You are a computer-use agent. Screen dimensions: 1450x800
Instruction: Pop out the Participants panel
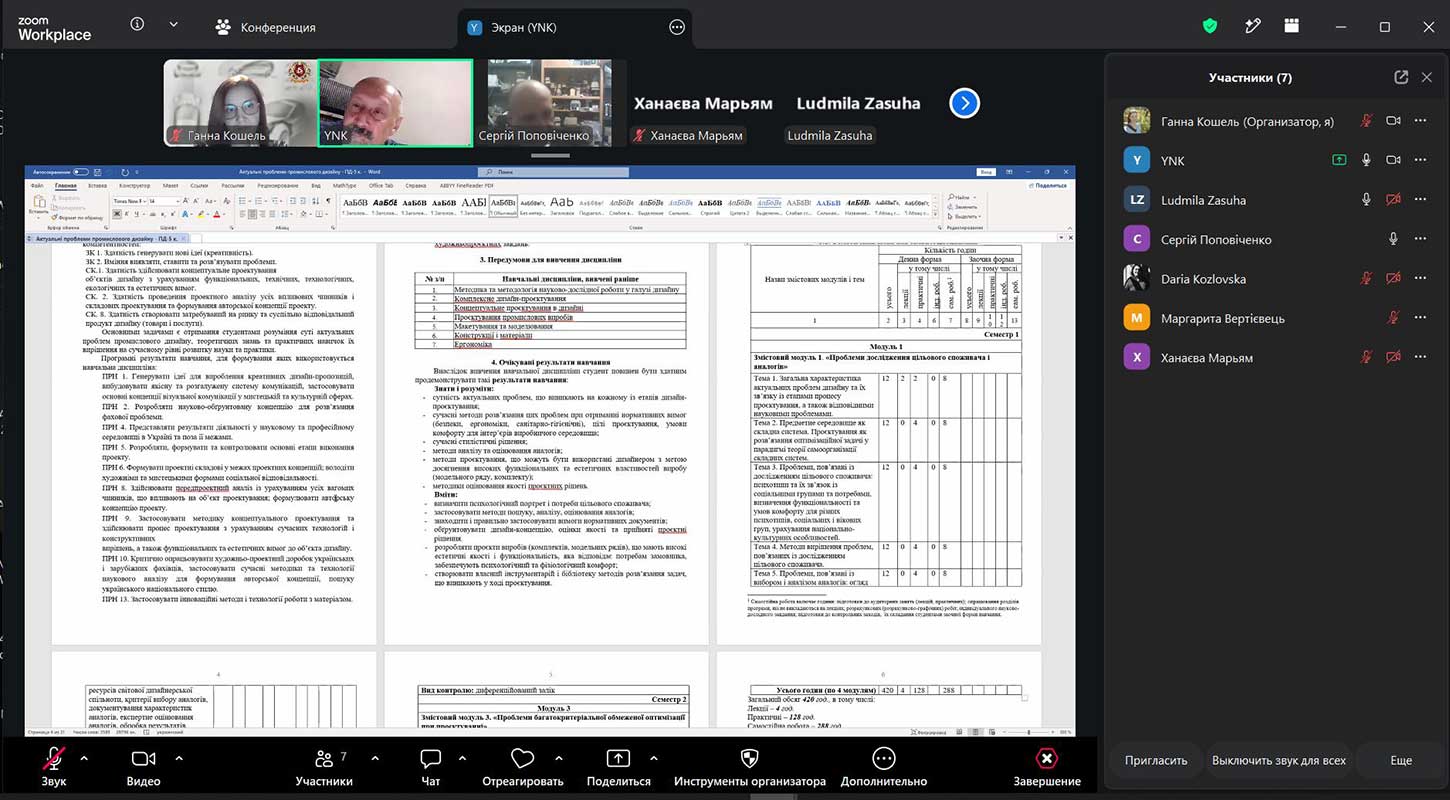(1401, 77)
